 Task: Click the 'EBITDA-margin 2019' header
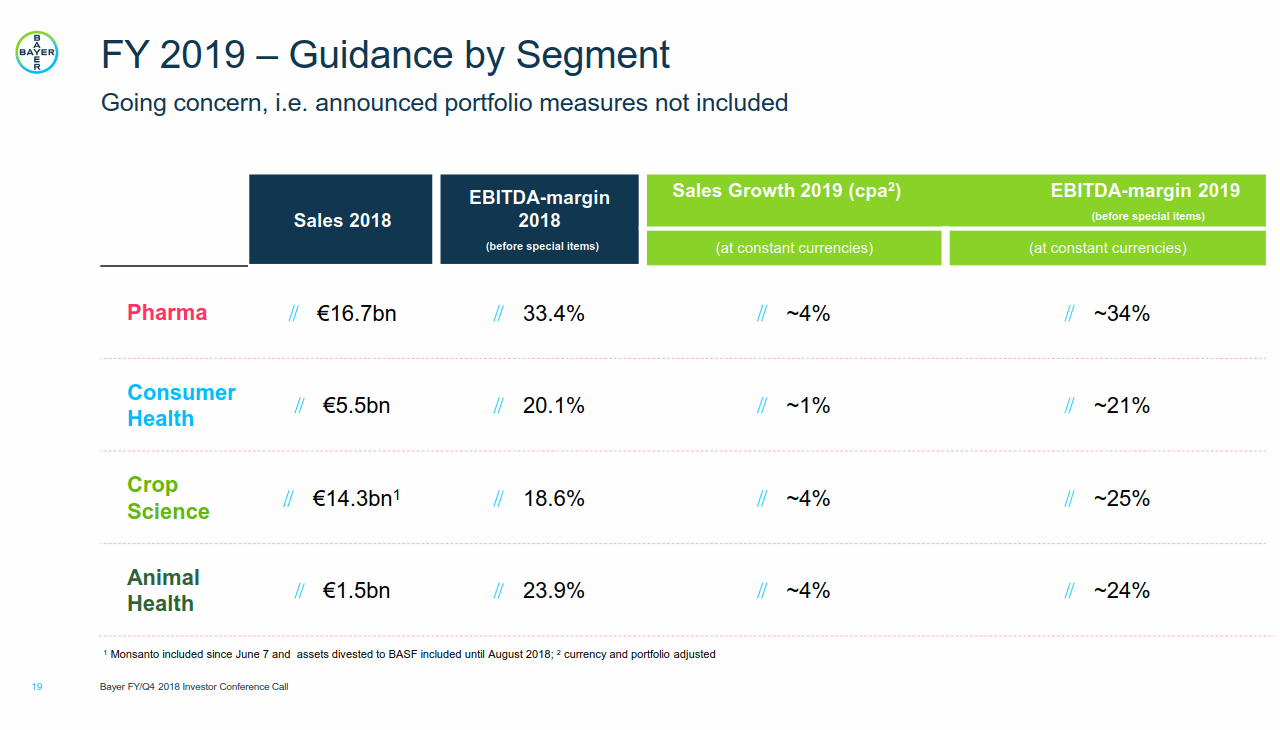1145,191
